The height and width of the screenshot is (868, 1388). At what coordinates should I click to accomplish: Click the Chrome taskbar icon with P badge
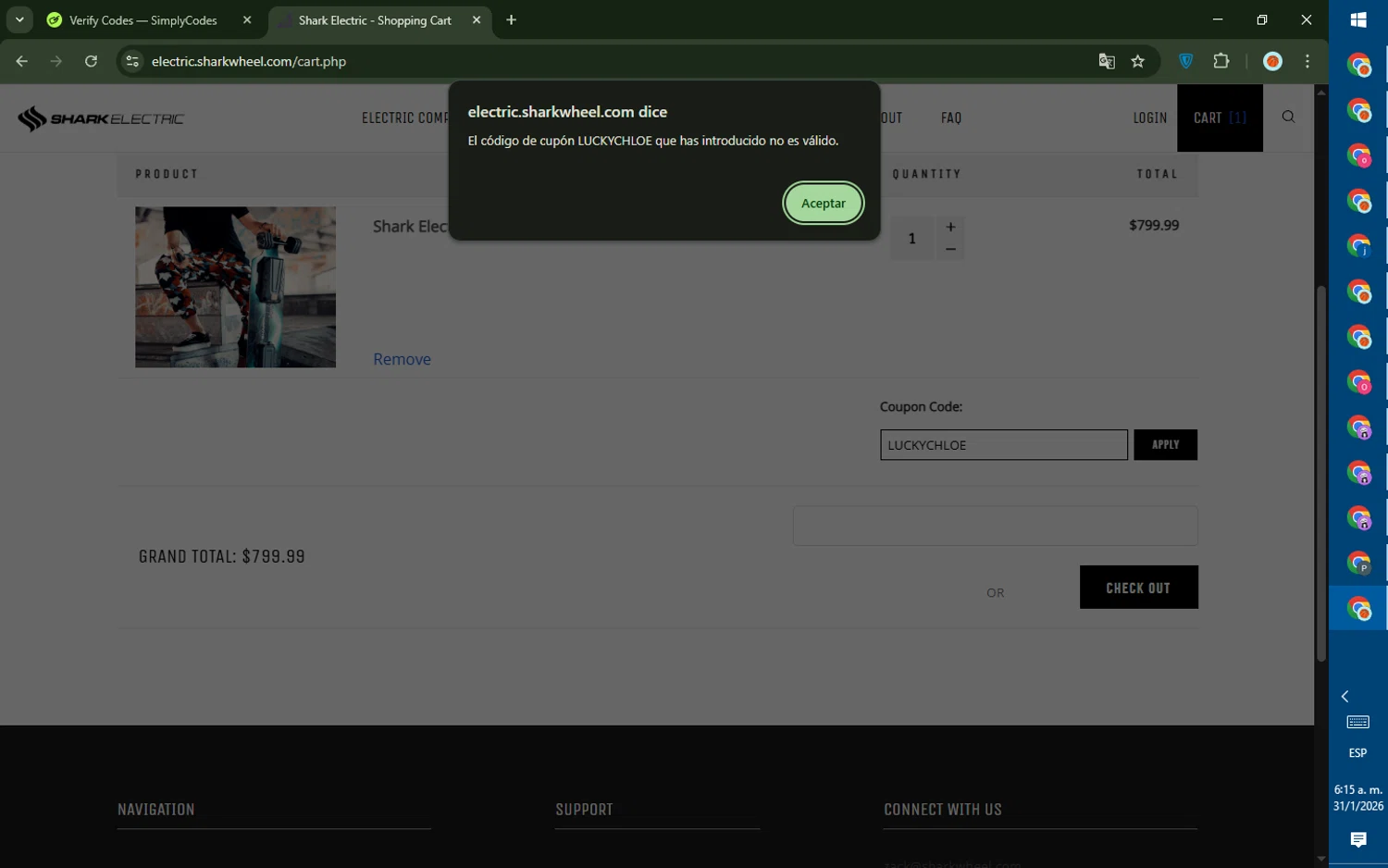coord(1358,564)
